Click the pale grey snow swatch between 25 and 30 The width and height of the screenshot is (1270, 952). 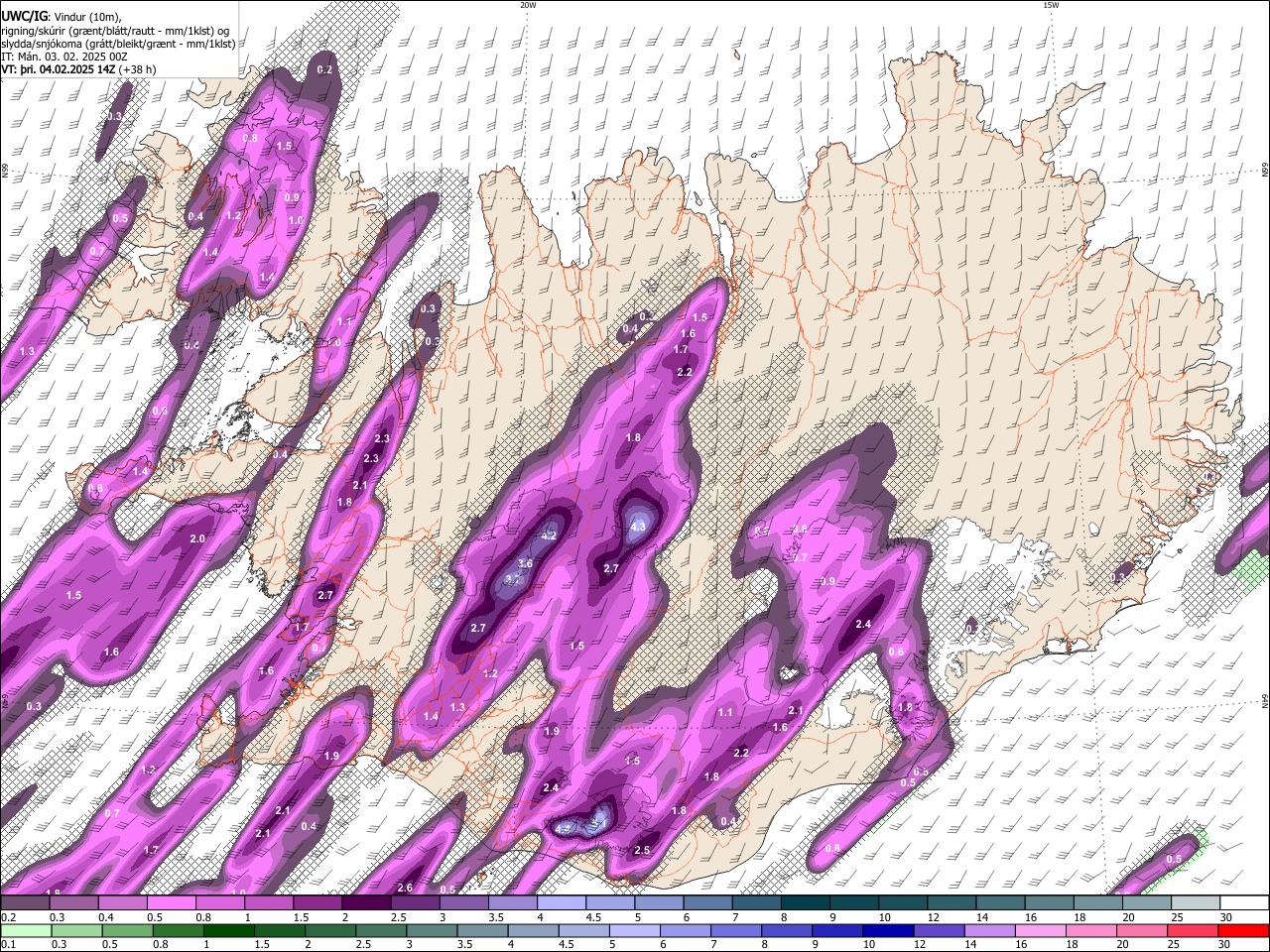(x=1196, y=903)
